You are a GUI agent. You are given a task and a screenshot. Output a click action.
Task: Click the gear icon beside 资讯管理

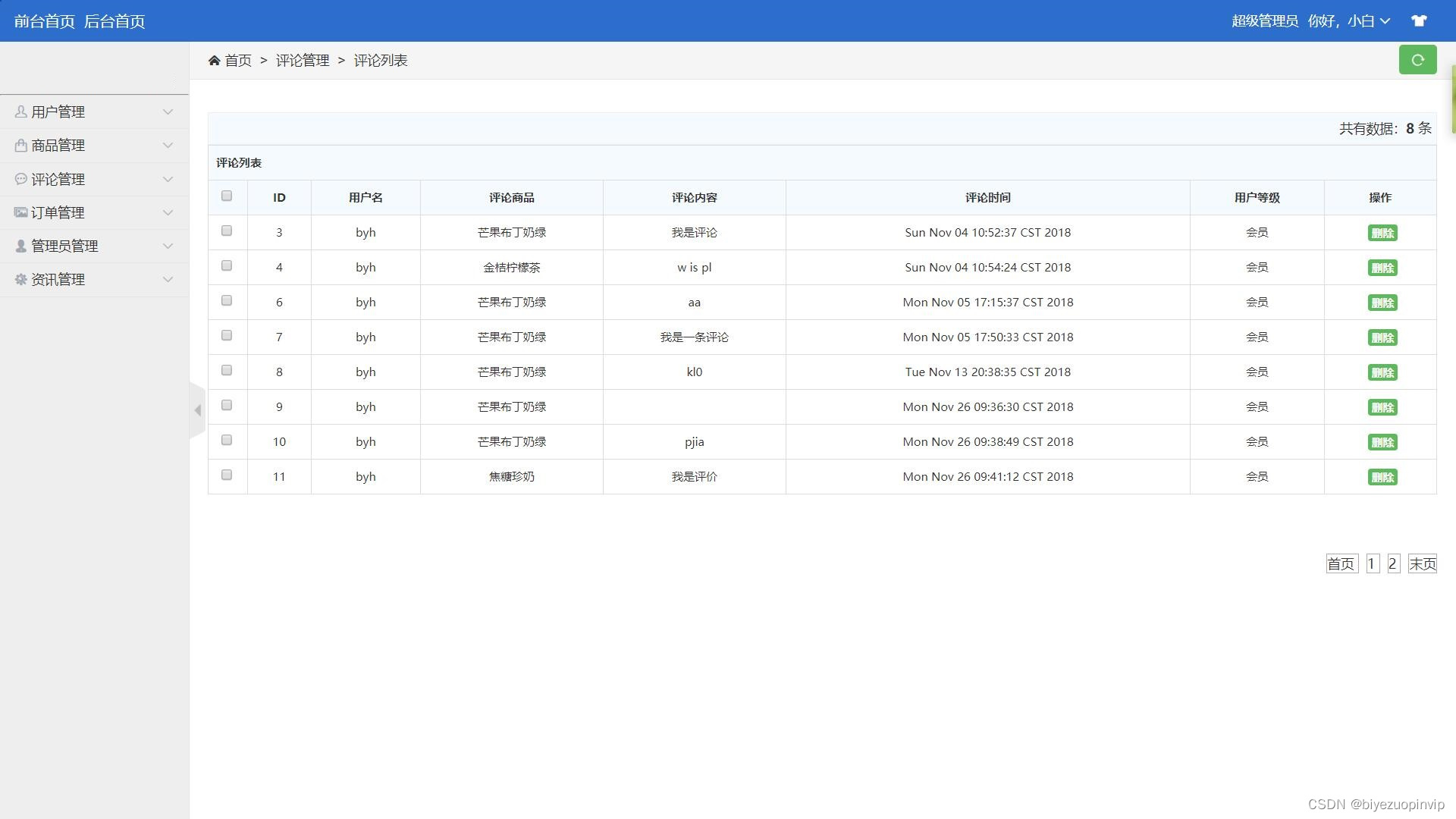click(x=20, y=279)
